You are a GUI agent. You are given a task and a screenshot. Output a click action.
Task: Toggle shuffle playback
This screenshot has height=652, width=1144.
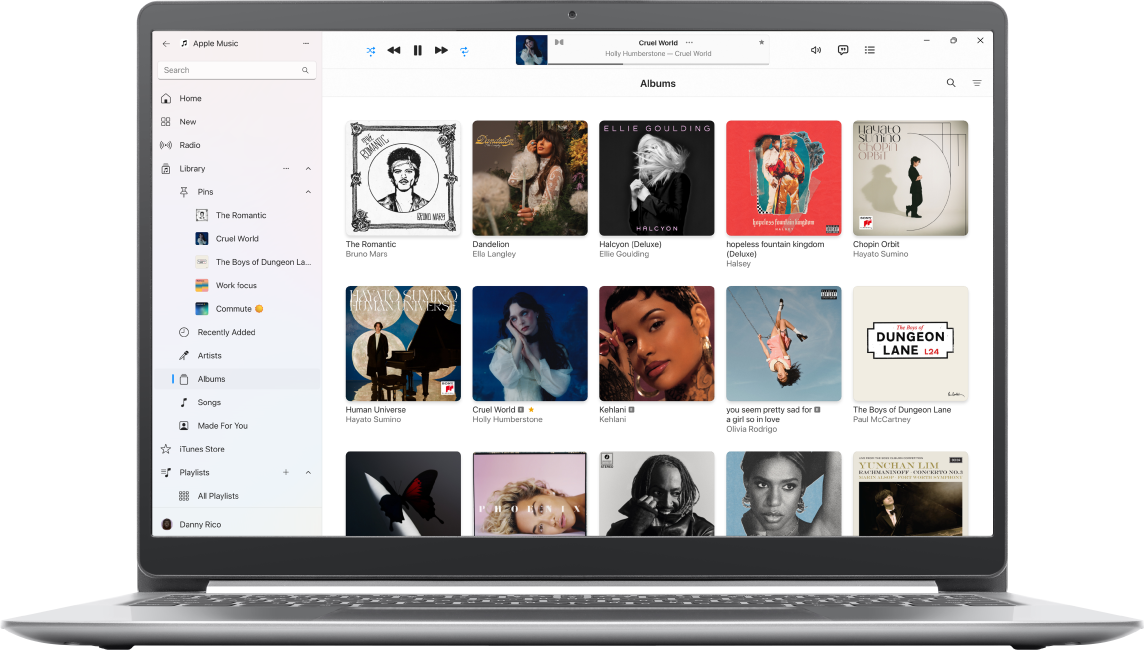371,51
